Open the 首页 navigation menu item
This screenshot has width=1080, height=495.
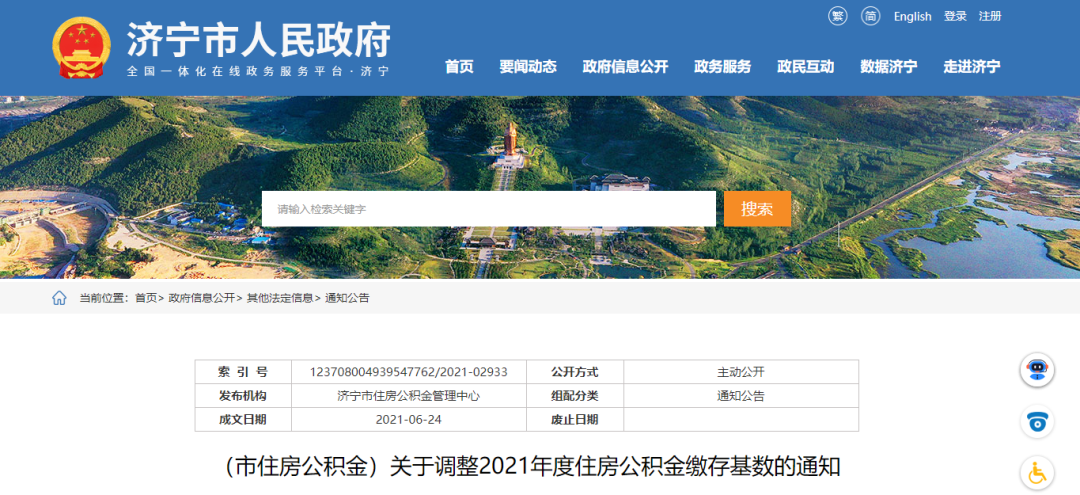tap(459, 67)
